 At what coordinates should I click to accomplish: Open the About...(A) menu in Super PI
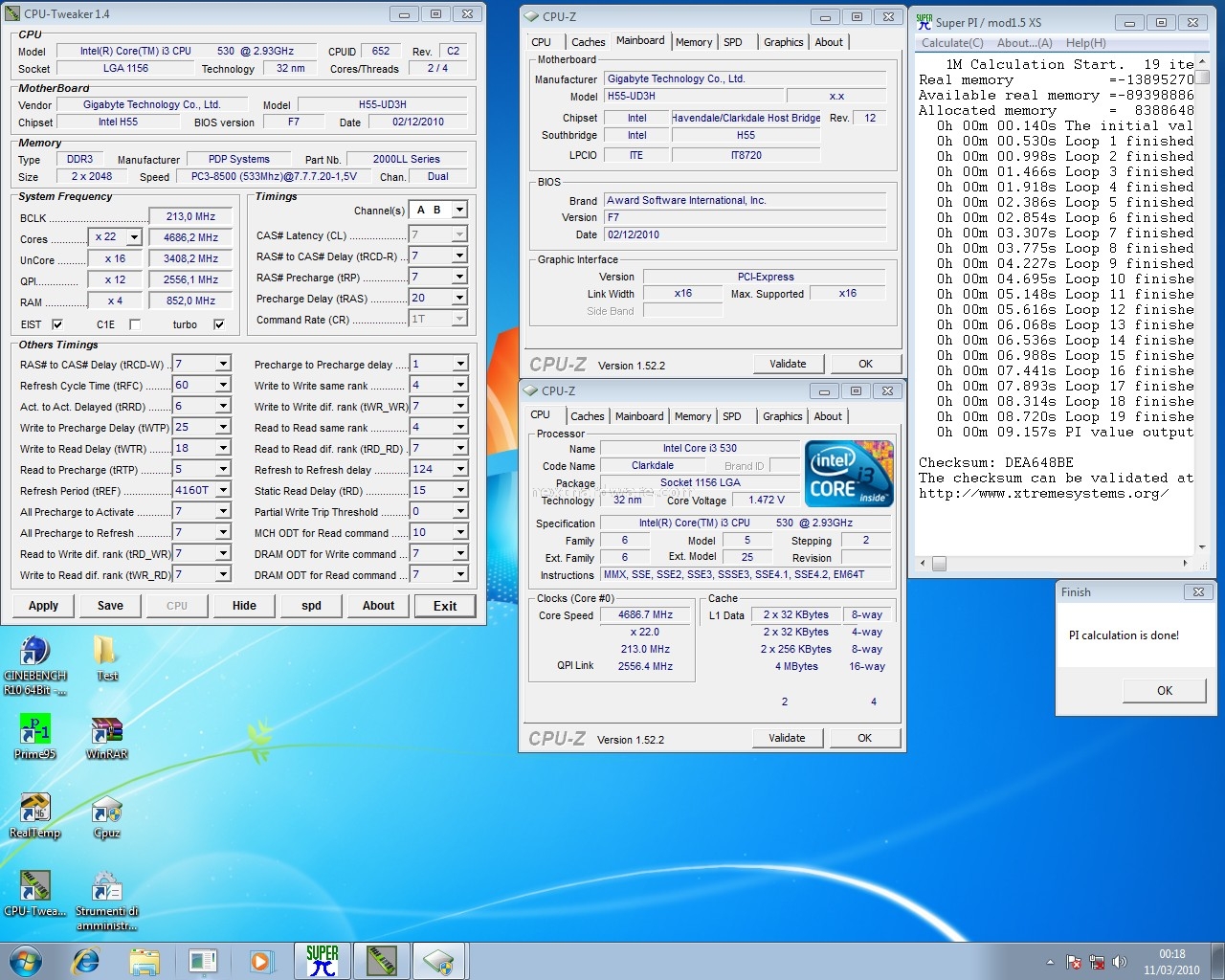[x=1025, y=43]
